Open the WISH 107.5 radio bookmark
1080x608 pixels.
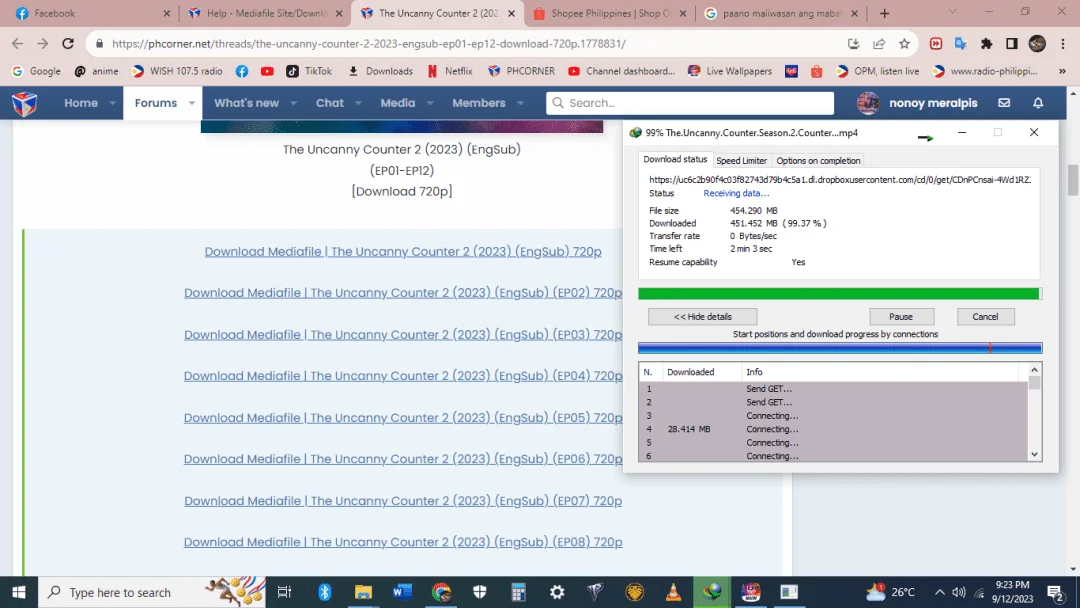[177, 71]
